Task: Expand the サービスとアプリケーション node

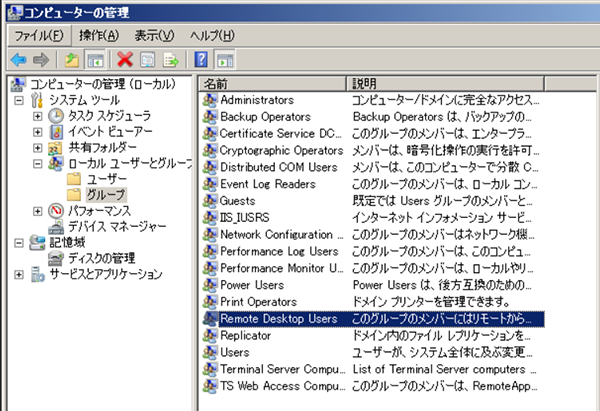Action: (x=18, y=274)
